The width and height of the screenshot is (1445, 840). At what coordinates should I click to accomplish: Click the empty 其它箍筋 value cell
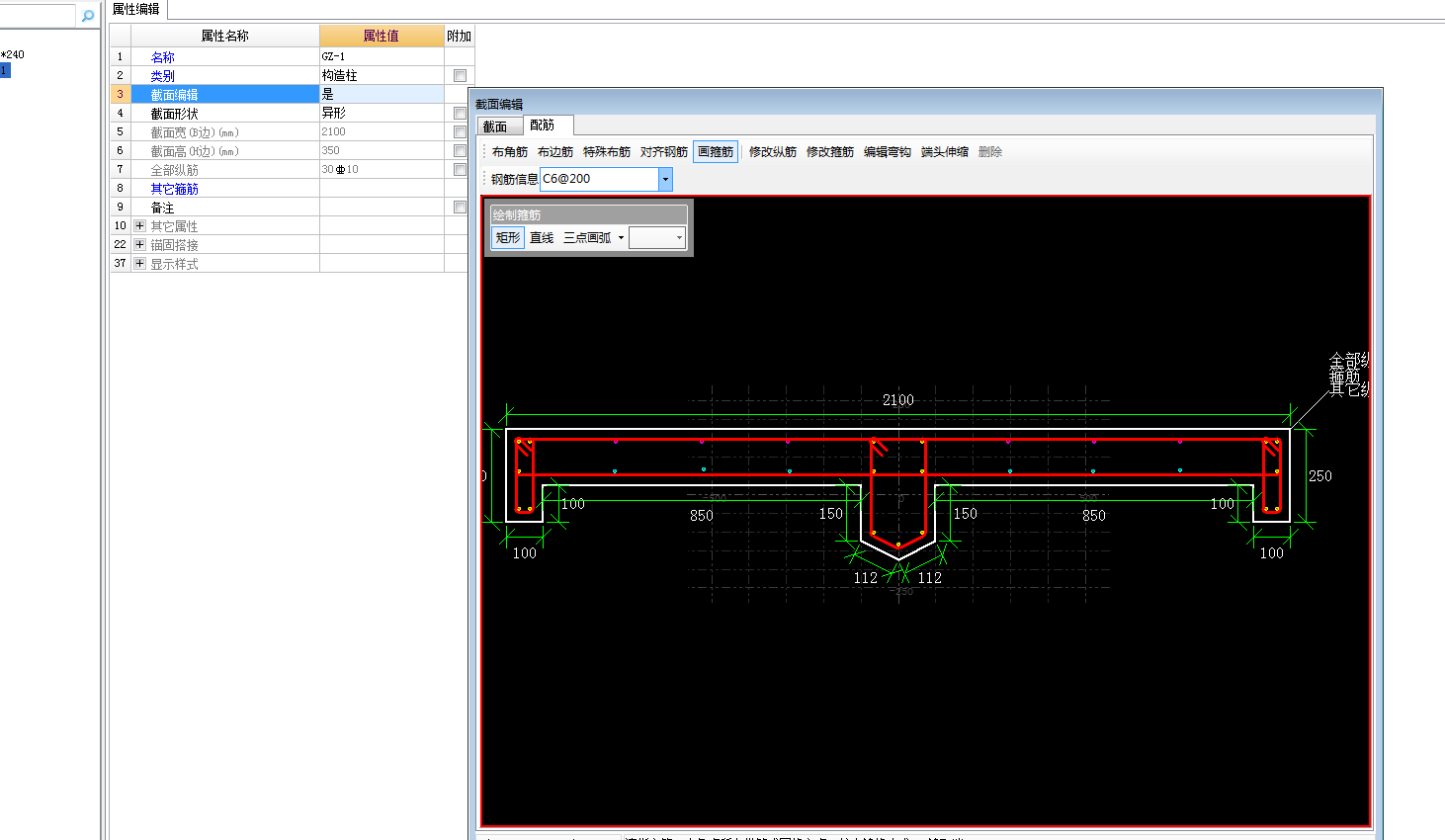tap(382, 189)
